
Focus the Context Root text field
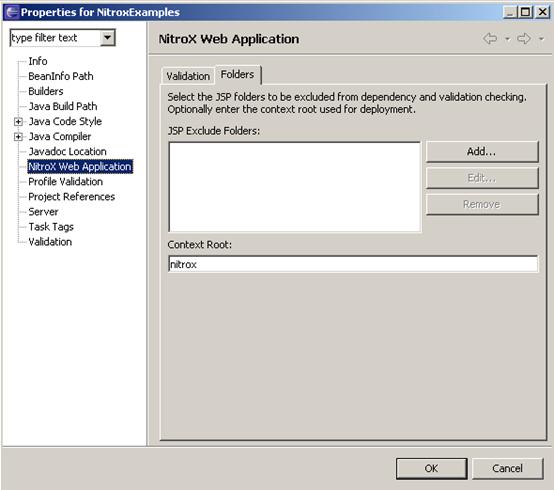(x=353, y=264)
